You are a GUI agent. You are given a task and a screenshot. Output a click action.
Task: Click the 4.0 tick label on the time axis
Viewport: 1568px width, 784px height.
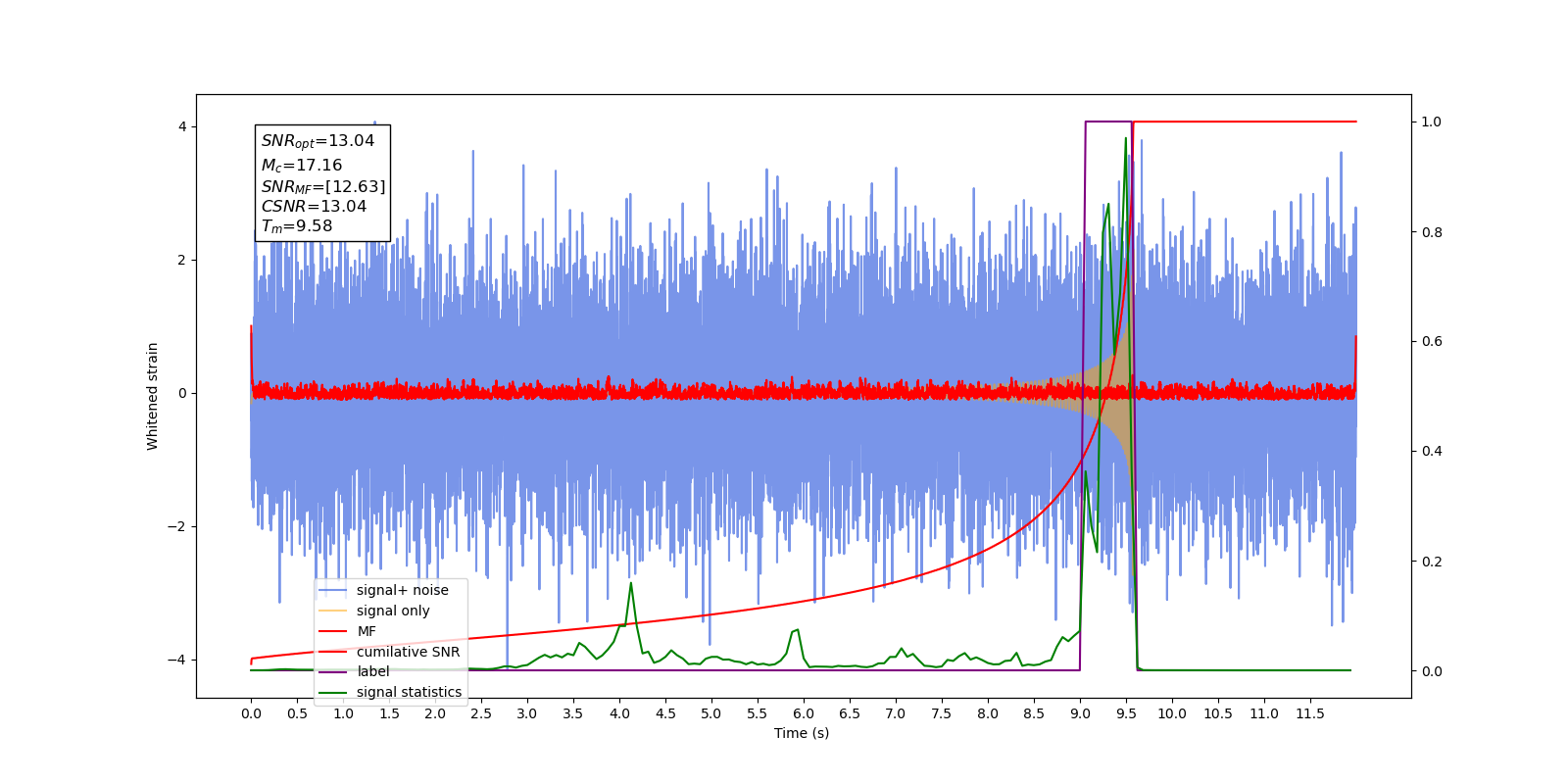pyautogui.click(x=619, y=713)
